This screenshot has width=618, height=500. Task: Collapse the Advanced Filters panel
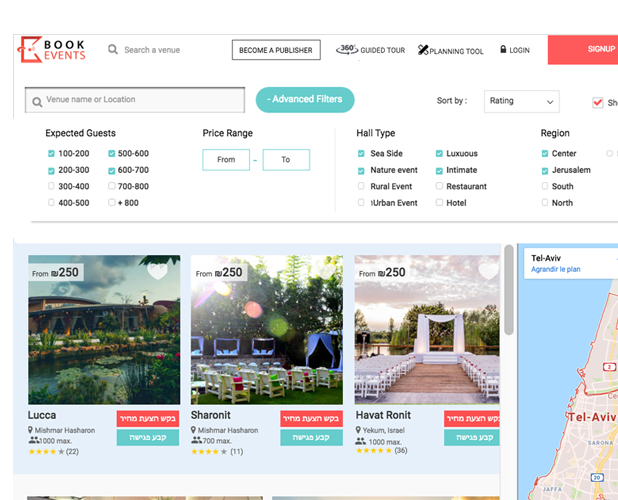click(305, 100)
